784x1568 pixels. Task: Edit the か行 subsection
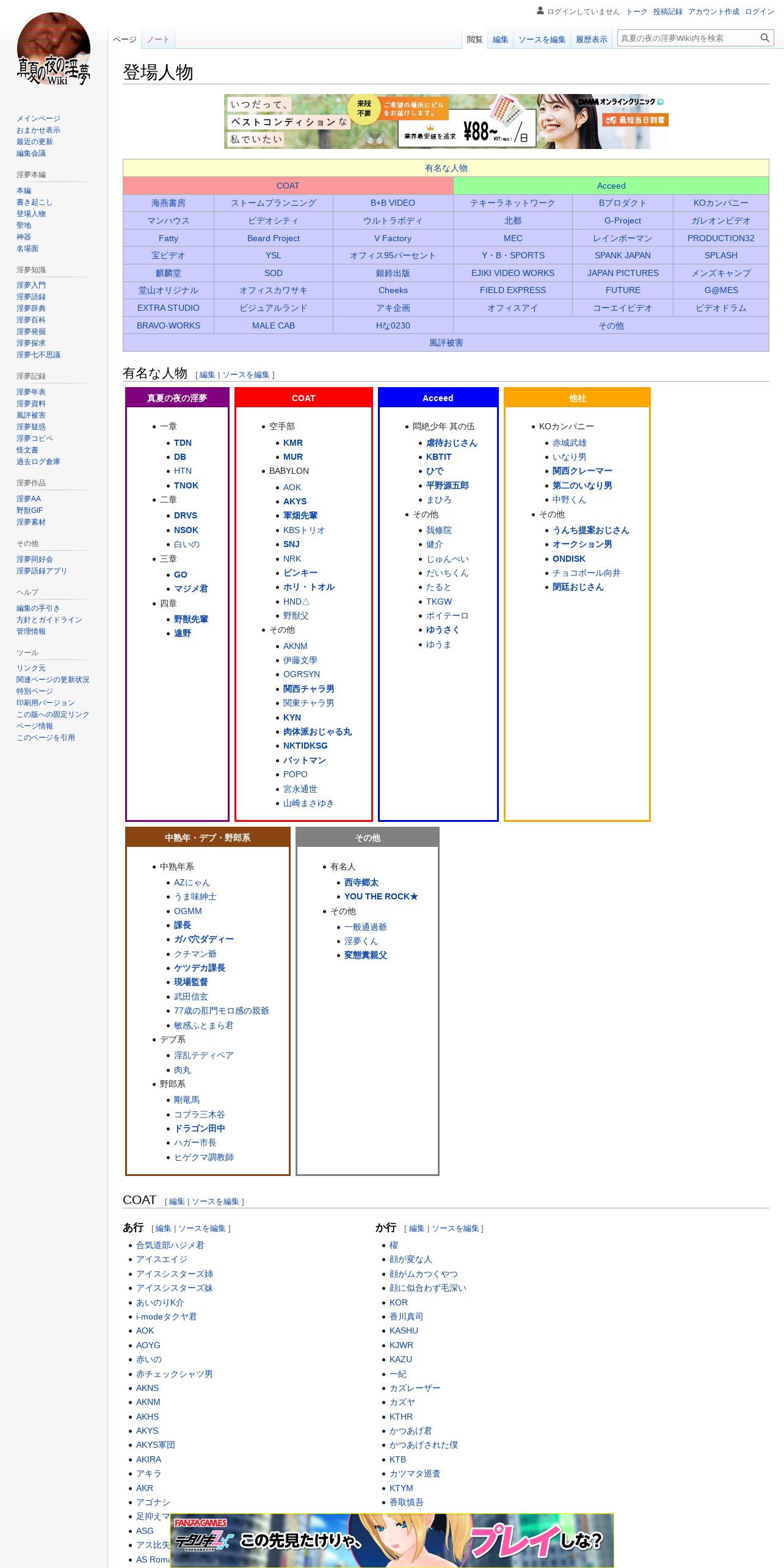pos(416,1229)
